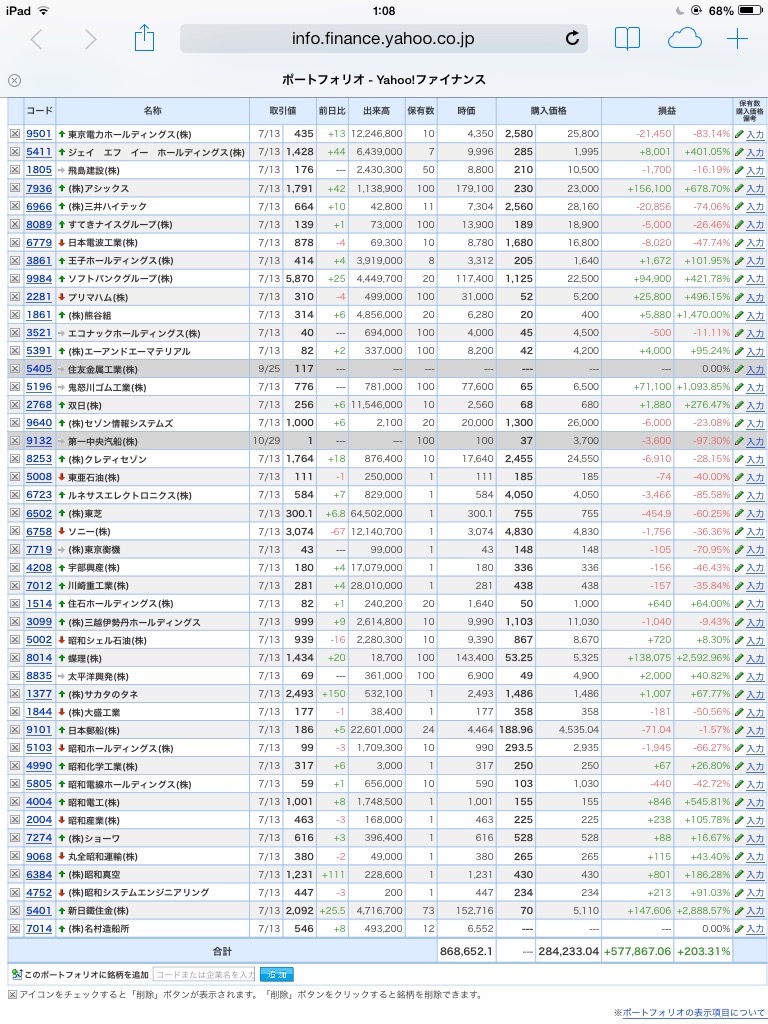Image resolution: width=768 pixels, height=1024 pixels.
Task: Click the pencil edit icon for row 5103
Action: (739, 748)
